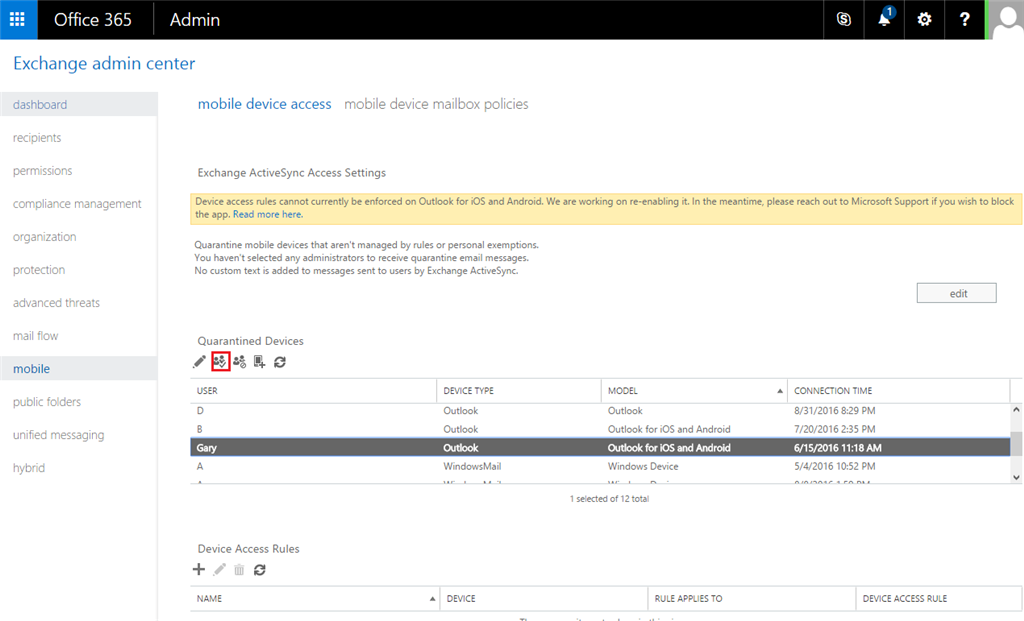Select Gary's Outlook for iOS and Android row

tap(600, 448)
